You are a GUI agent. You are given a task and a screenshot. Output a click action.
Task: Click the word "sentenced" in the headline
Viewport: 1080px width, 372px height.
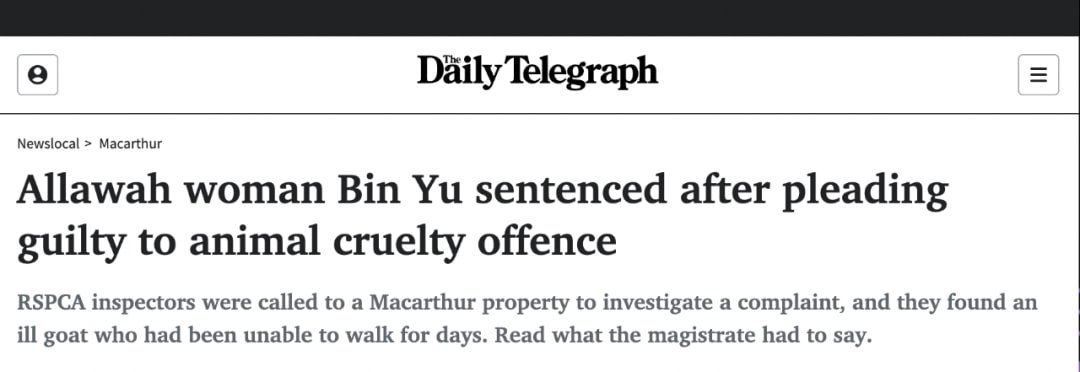tap(572, 190)
